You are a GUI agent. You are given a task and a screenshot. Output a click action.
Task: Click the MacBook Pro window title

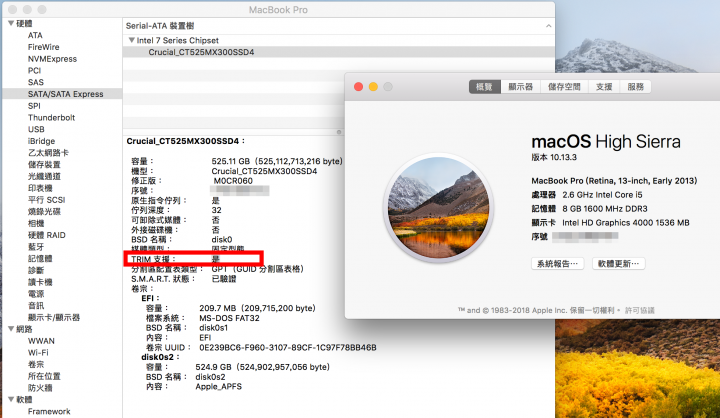(x=278, y=10)
